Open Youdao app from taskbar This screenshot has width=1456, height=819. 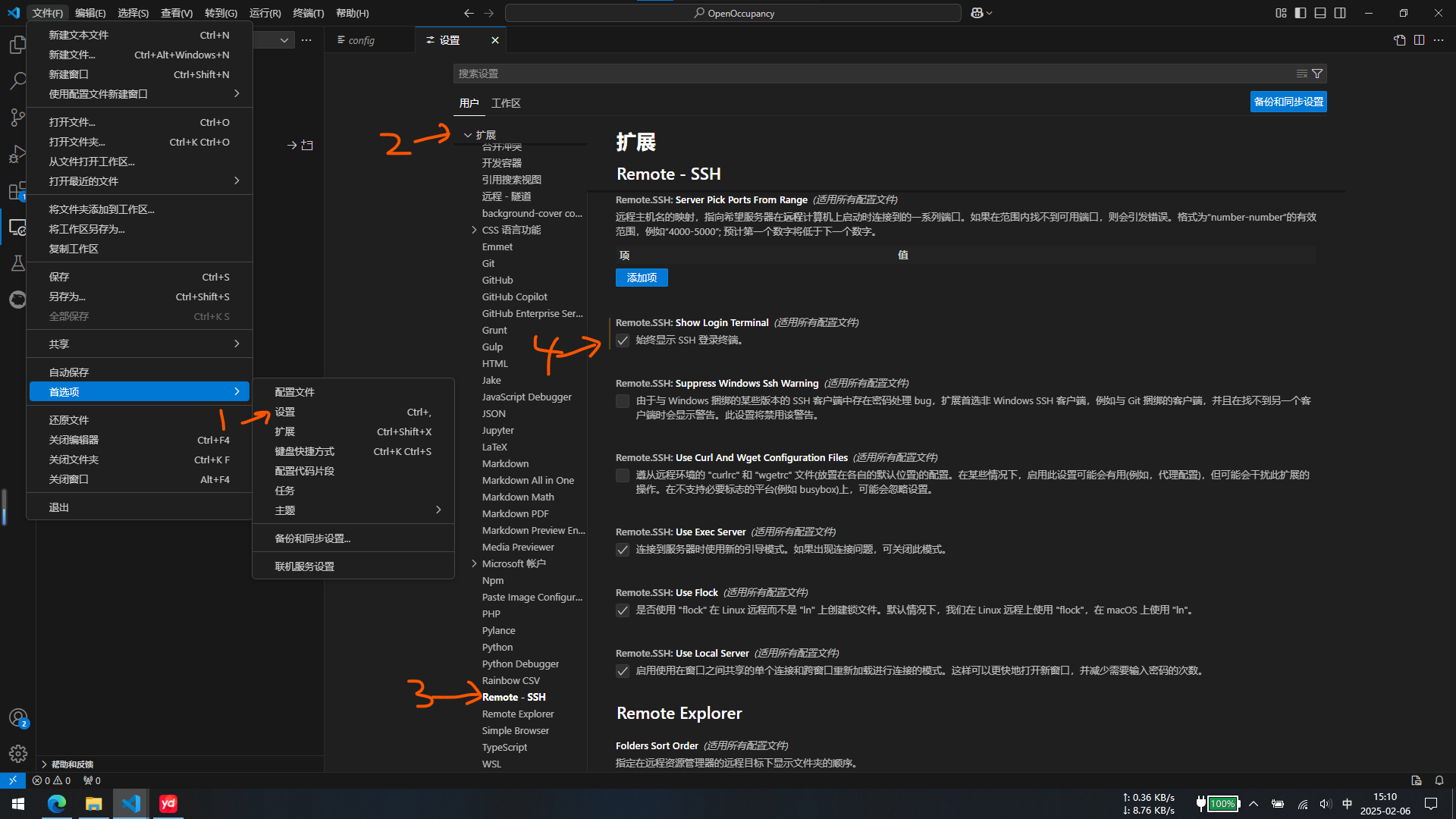click(168, 803)
